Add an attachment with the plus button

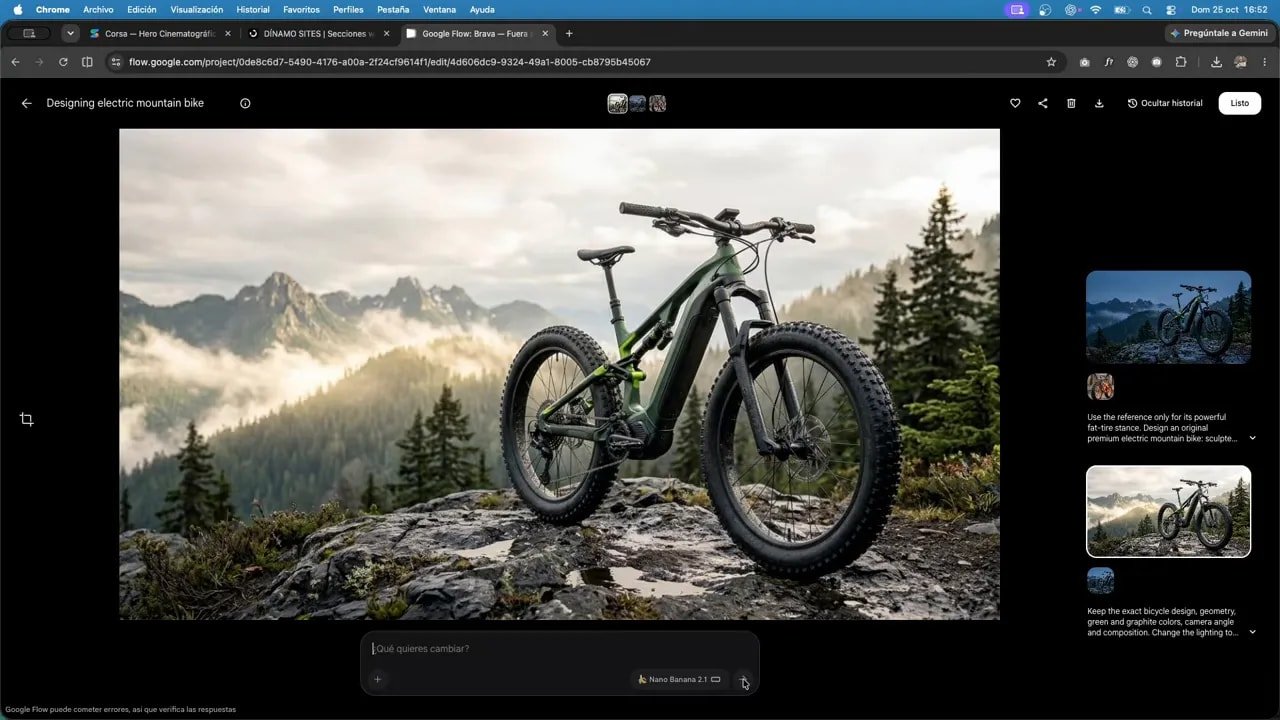(x=378, y=679)
